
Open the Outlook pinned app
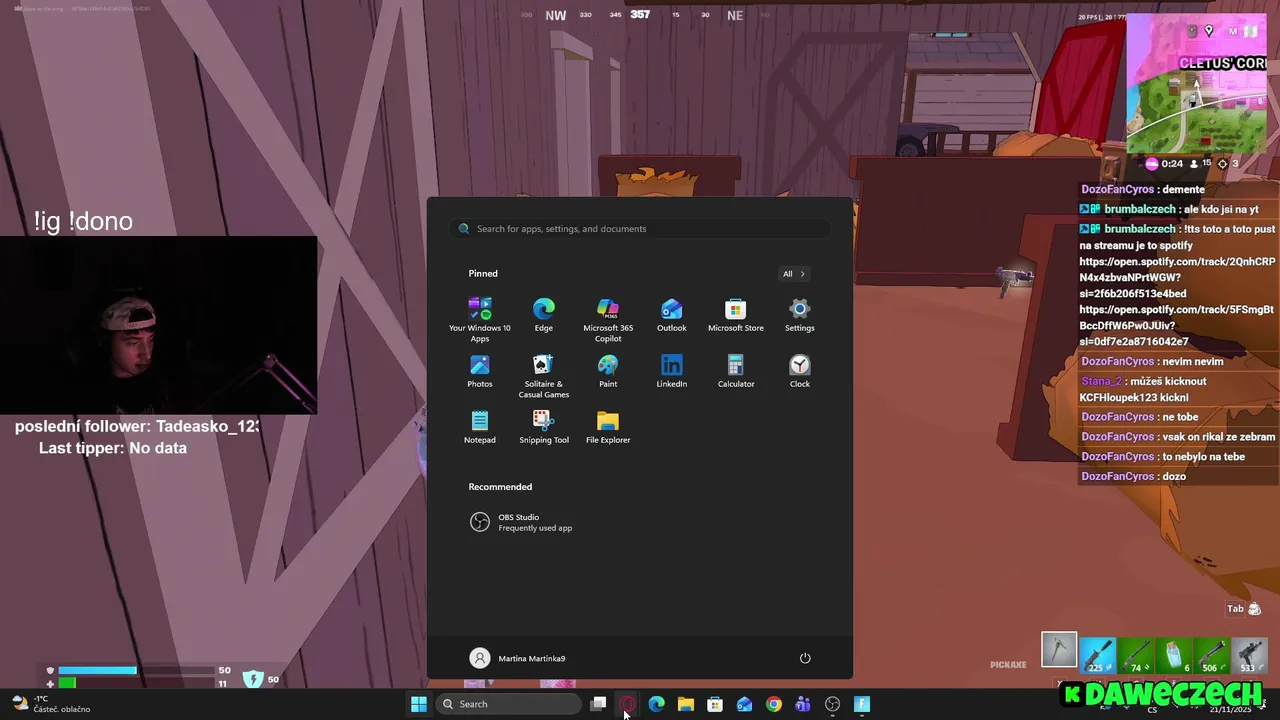tap(671, 315)
